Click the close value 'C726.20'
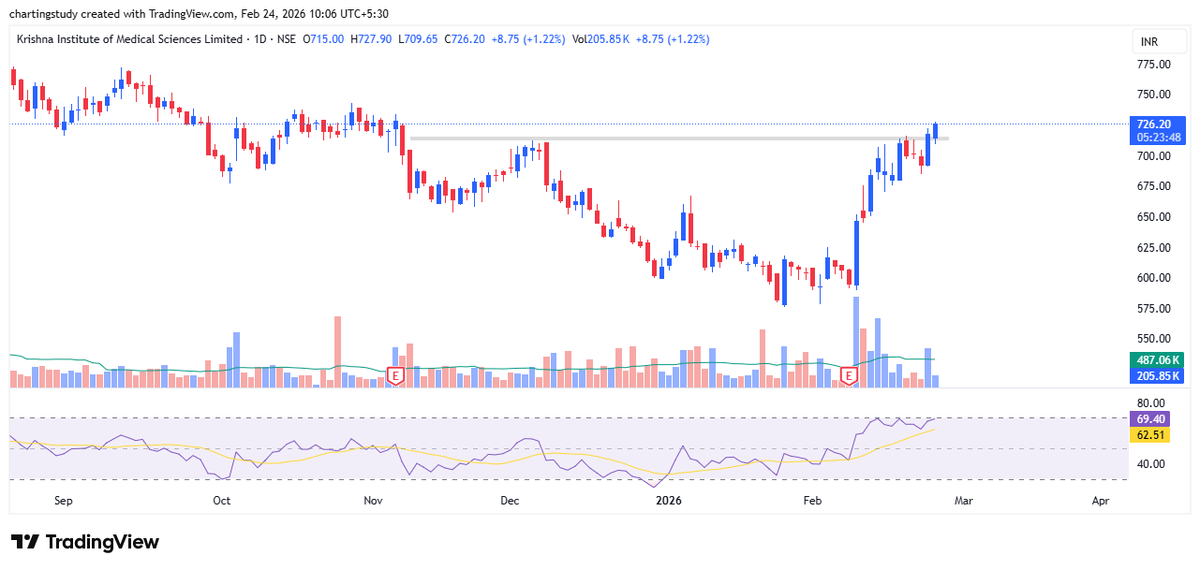Viewport: 1200px width, 570px height. 465,39
